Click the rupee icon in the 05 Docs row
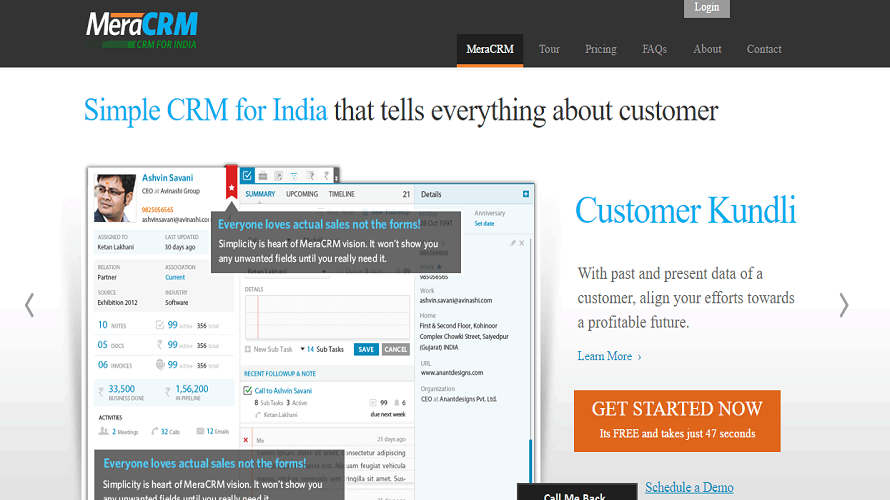890x500 pixels. tap(159, 344)
